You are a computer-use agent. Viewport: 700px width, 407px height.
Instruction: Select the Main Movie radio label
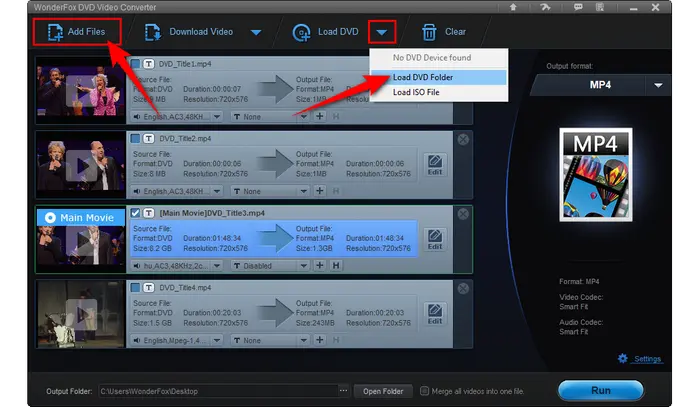click(x=80, y=217)
